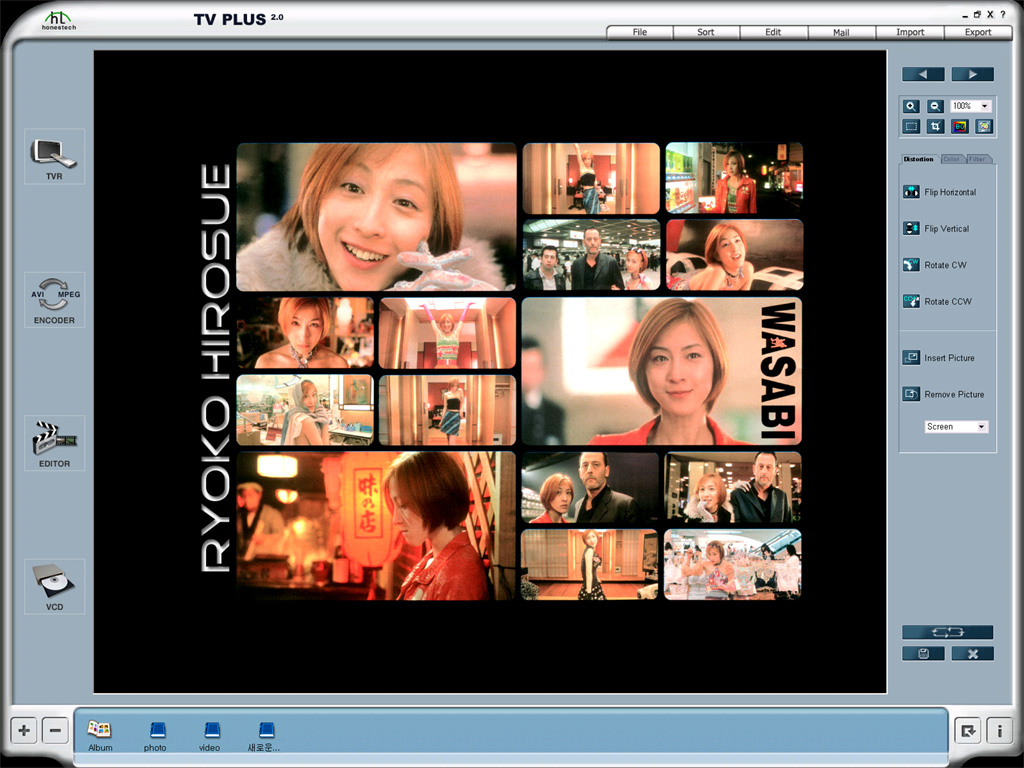Open the video Editor module
This screenshot has height=768, width=1024.
click(x=54, y=443)
